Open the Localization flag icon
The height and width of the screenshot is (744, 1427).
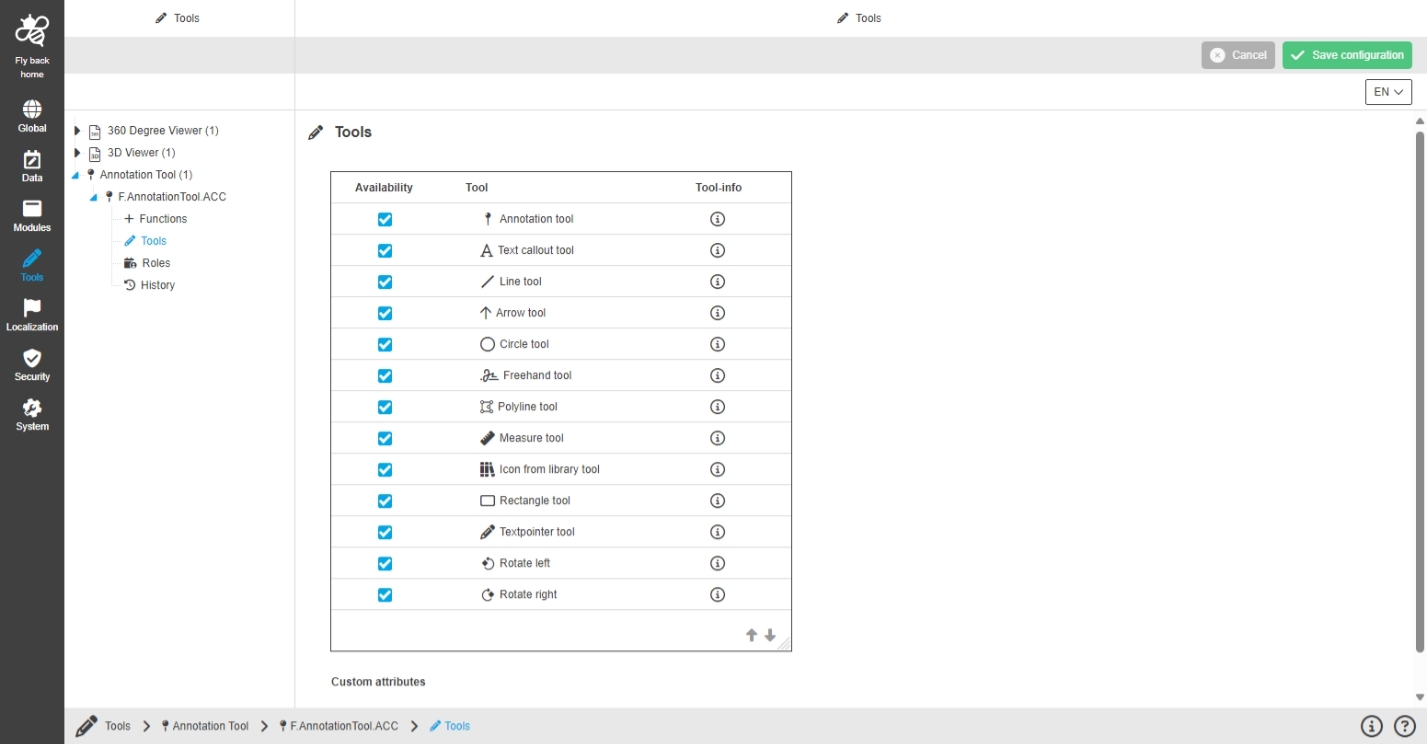pyautogui.click(x=32, y=309)
